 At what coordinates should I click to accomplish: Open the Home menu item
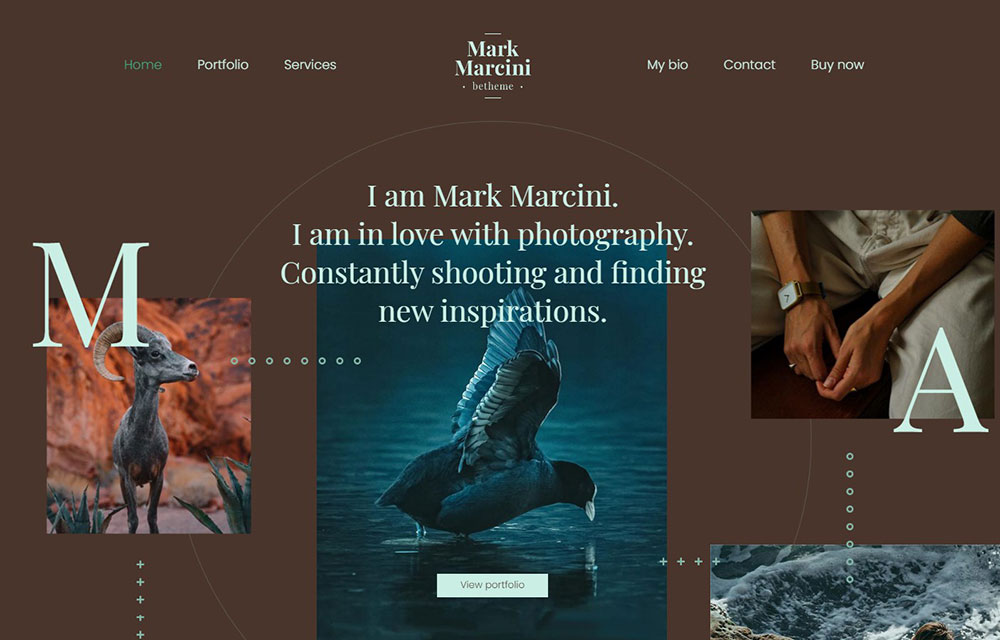coord(143,64)
